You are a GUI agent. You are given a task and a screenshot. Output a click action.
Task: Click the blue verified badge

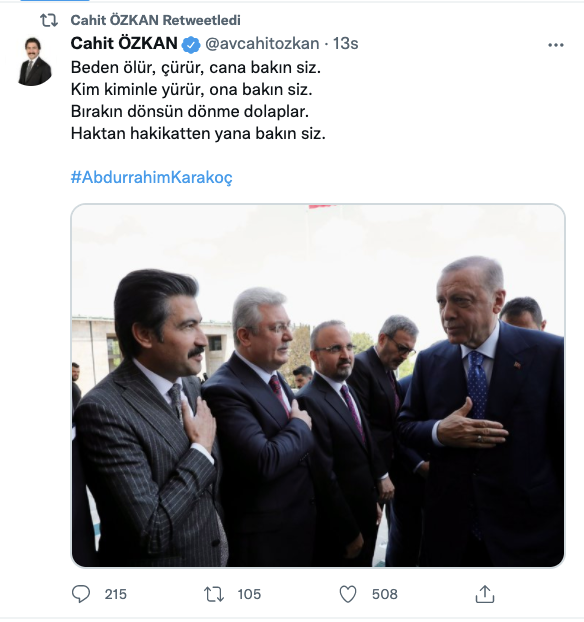coord(191,44)
